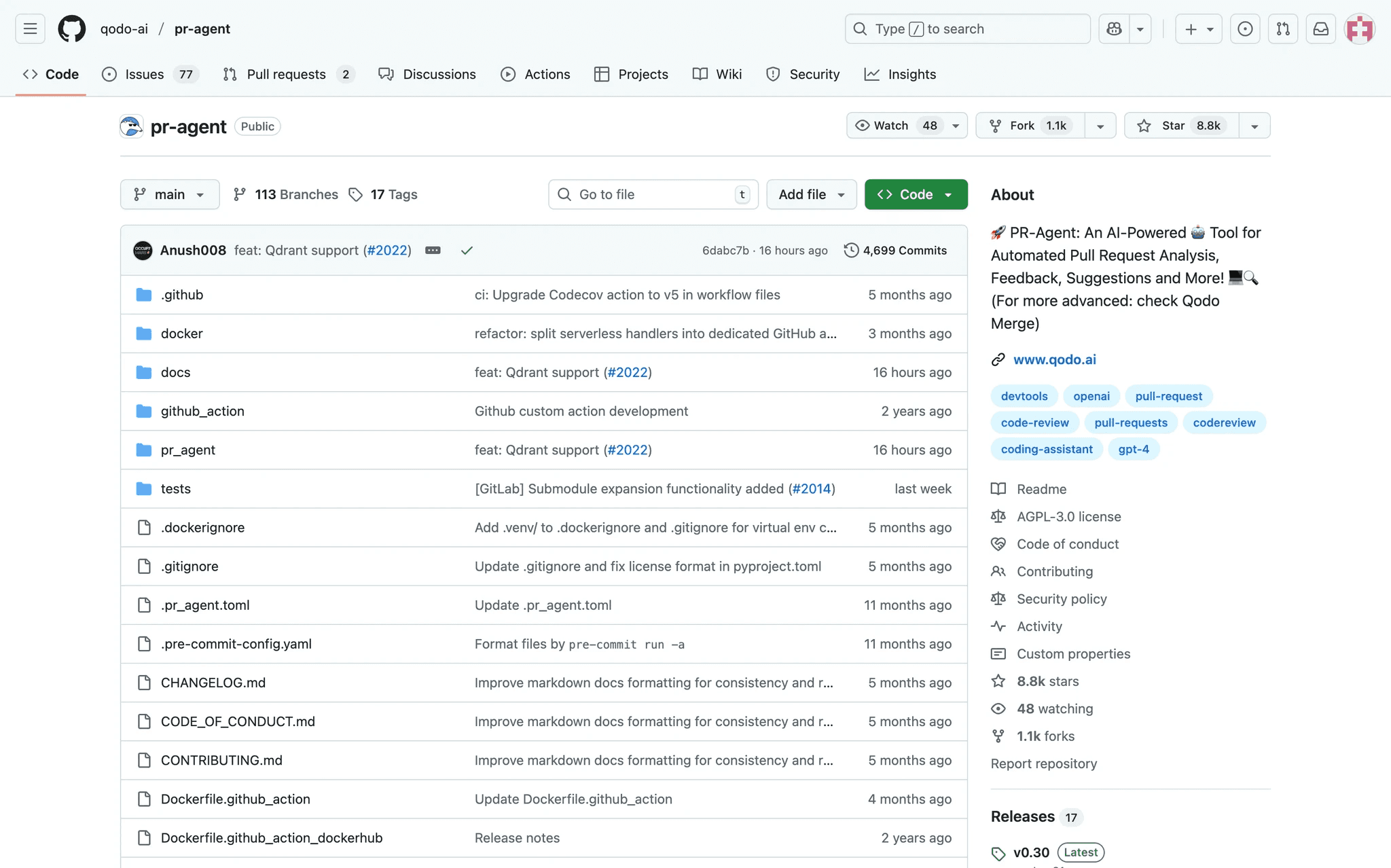This screenshot has height=868, width=1391.
Task: Open the Discussions tab
Action: point(427,74)
